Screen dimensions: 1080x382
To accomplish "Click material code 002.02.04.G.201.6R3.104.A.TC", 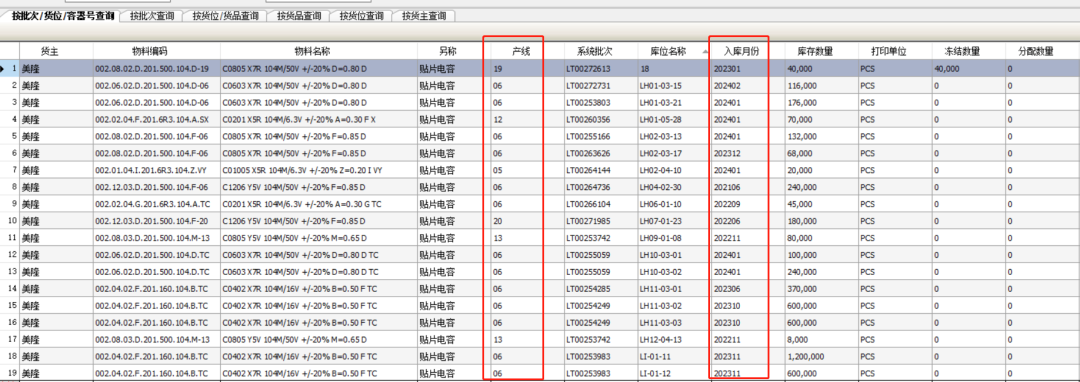I will tap(152, 204).
